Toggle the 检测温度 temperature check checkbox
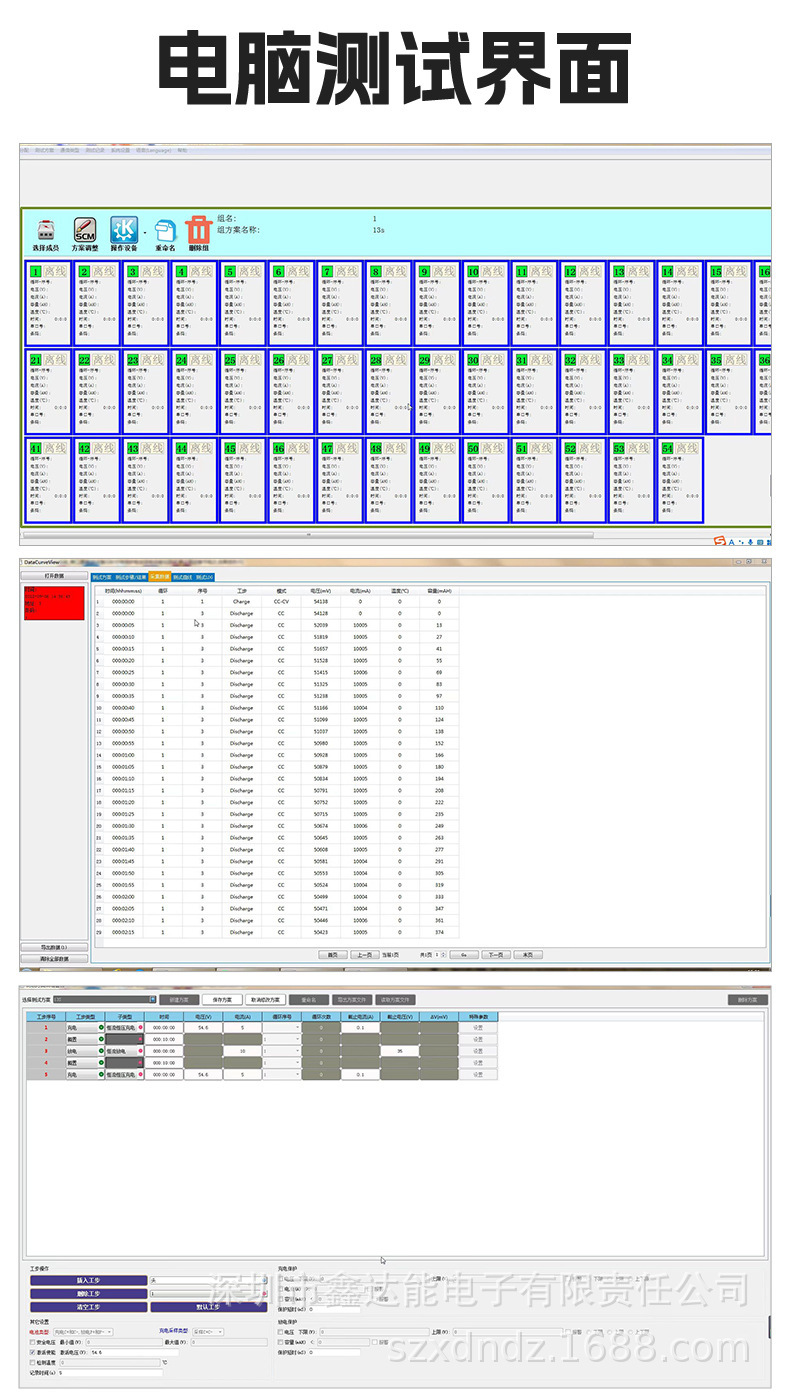This screenshot has width=790, height=1399. pos(33,1363)
